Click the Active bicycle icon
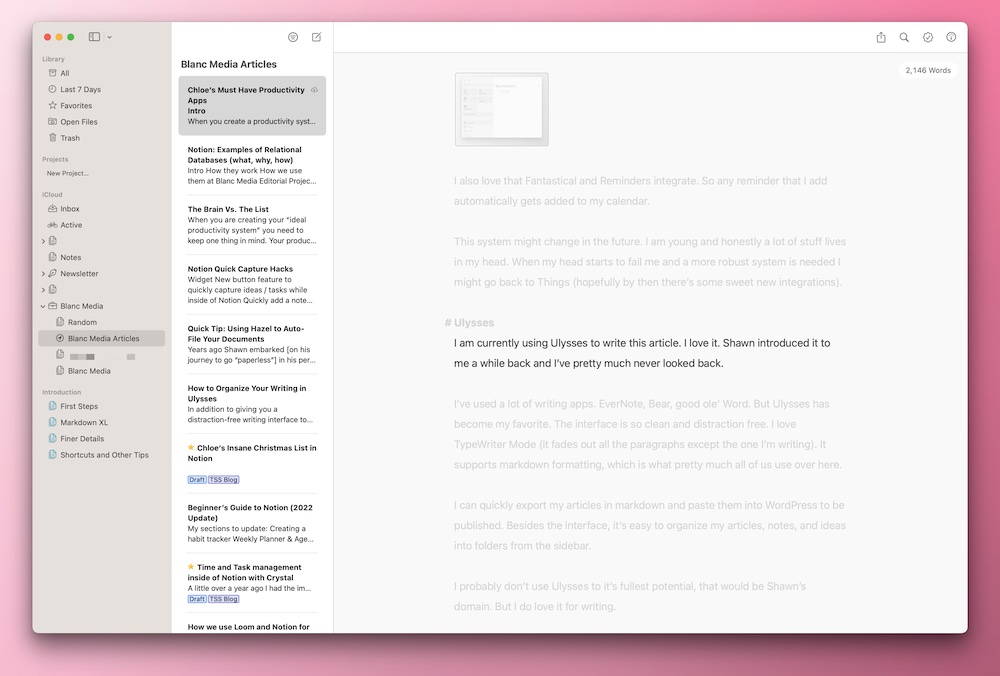The width and height of the screenshot is (1000, 676). (53, 225)
